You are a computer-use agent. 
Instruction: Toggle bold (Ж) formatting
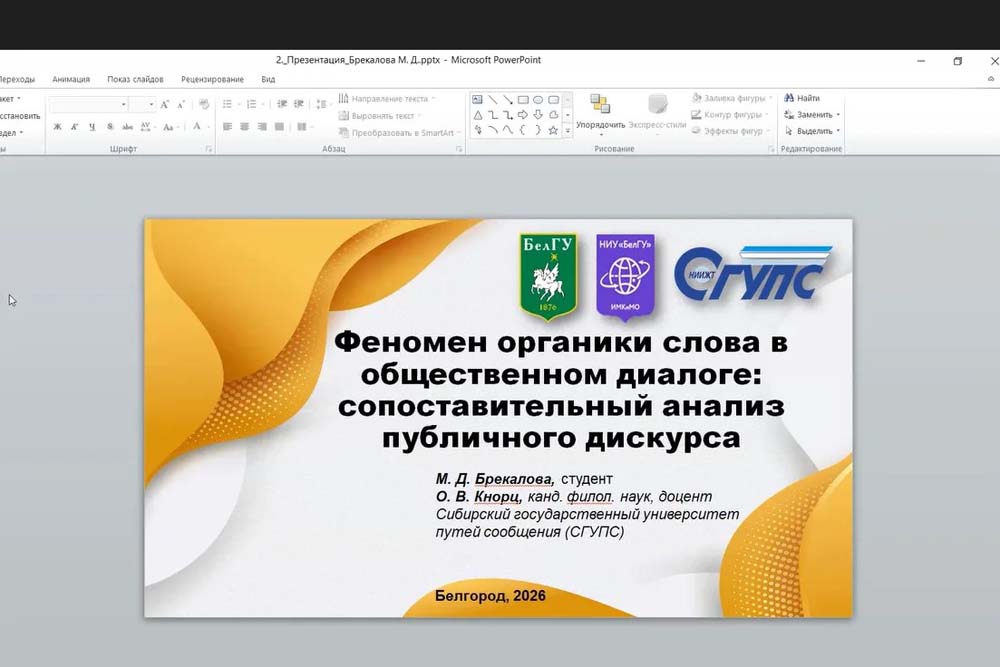pyautogui.click(x=57, y=127)
